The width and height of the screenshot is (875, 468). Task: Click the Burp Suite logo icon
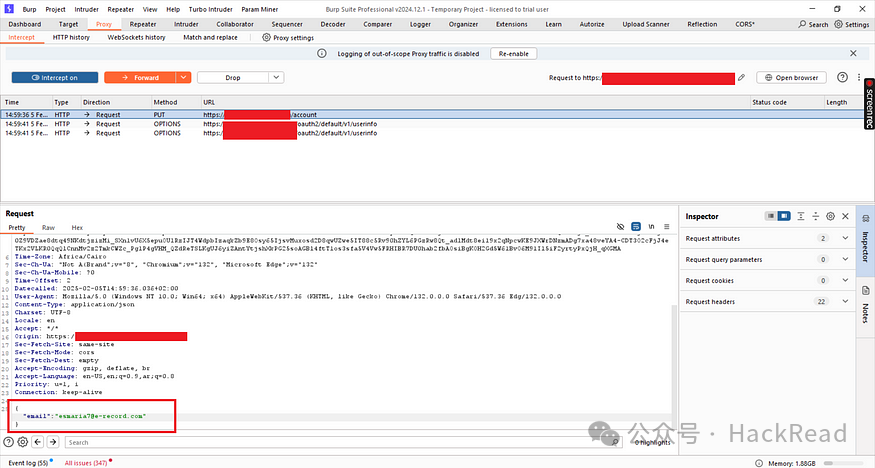point(9,9)
